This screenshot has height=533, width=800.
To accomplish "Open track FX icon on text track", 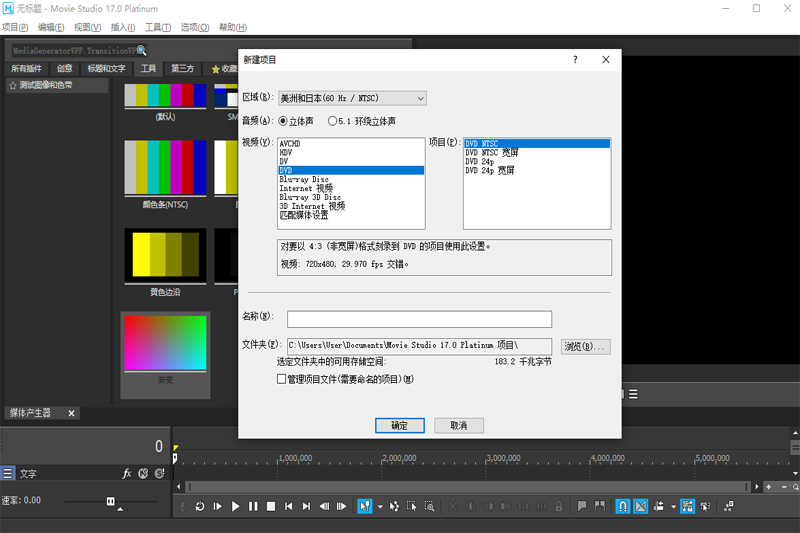I will 127,473.
